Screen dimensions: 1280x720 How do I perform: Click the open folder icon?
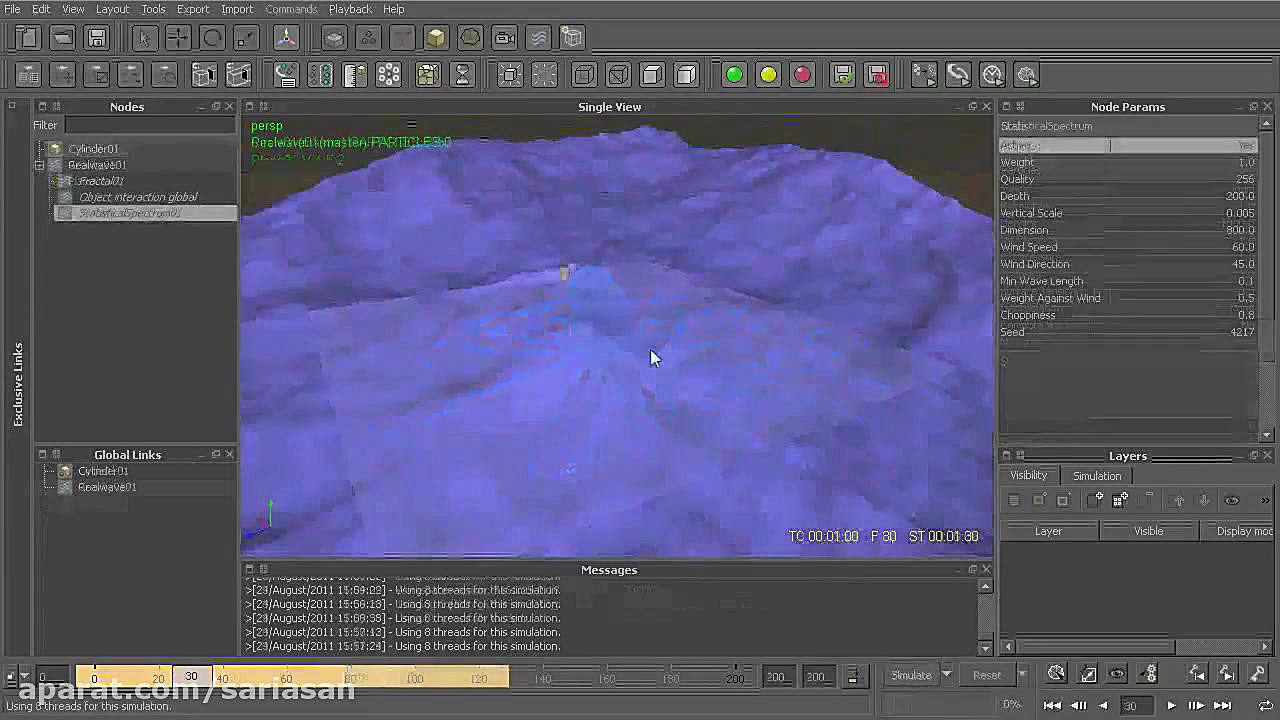62,38
